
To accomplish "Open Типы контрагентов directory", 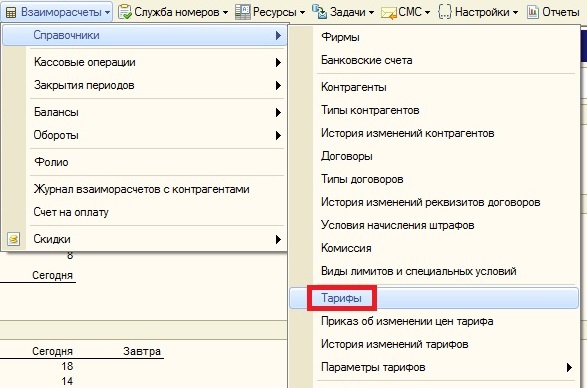I will [x=434, y=110].
